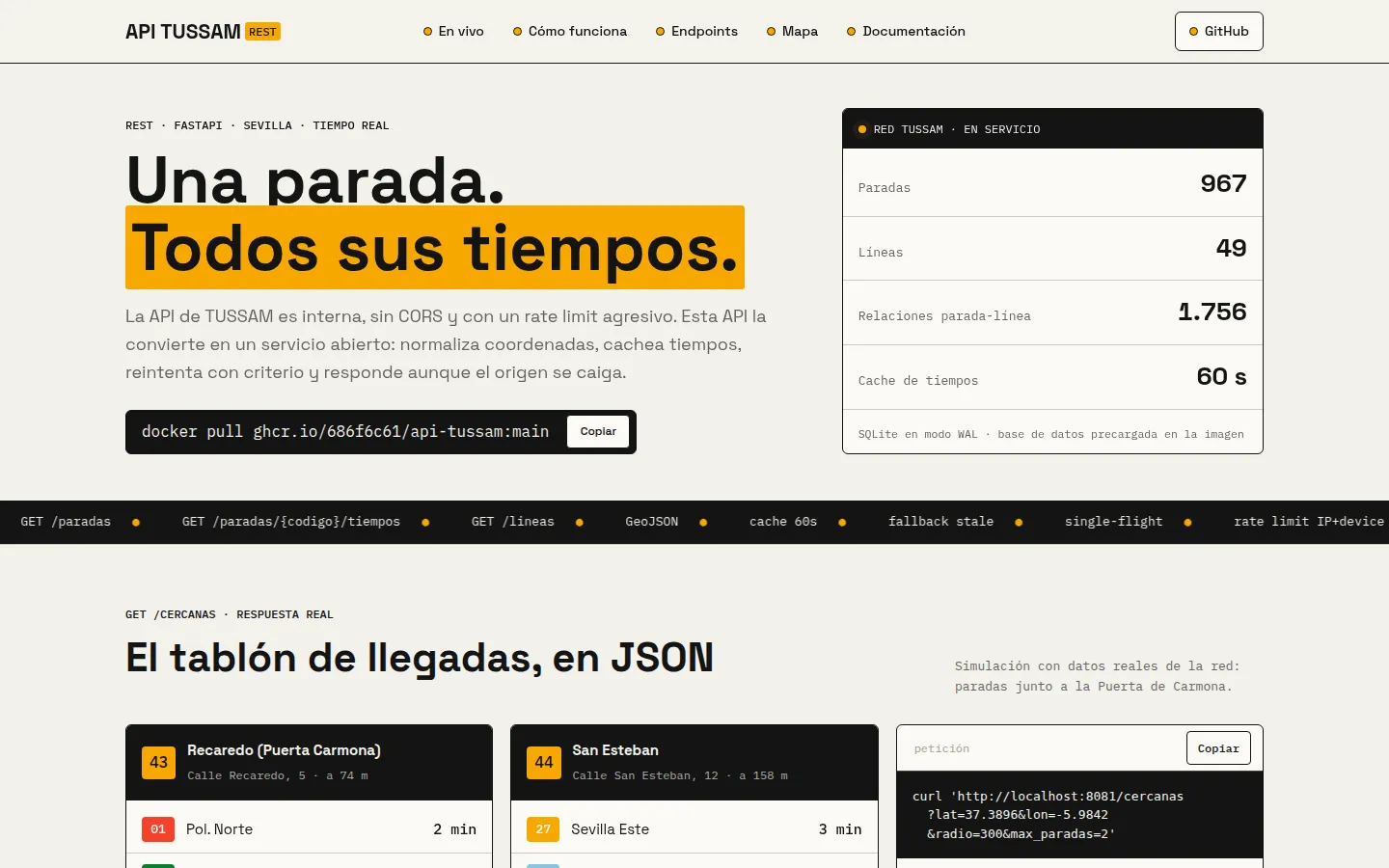Click the GeoJSON ticker item
The image size is (1389, 868).
click(652, 522)
